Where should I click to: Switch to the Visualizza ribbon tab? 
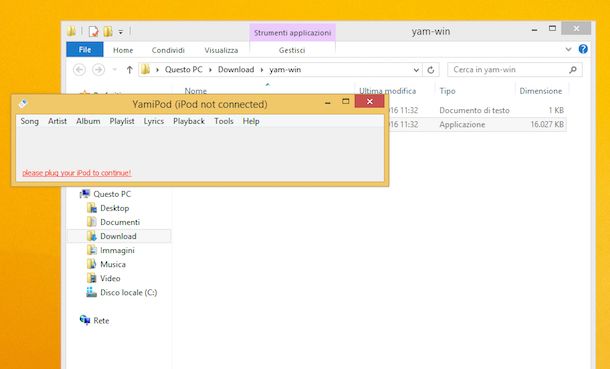221,50
